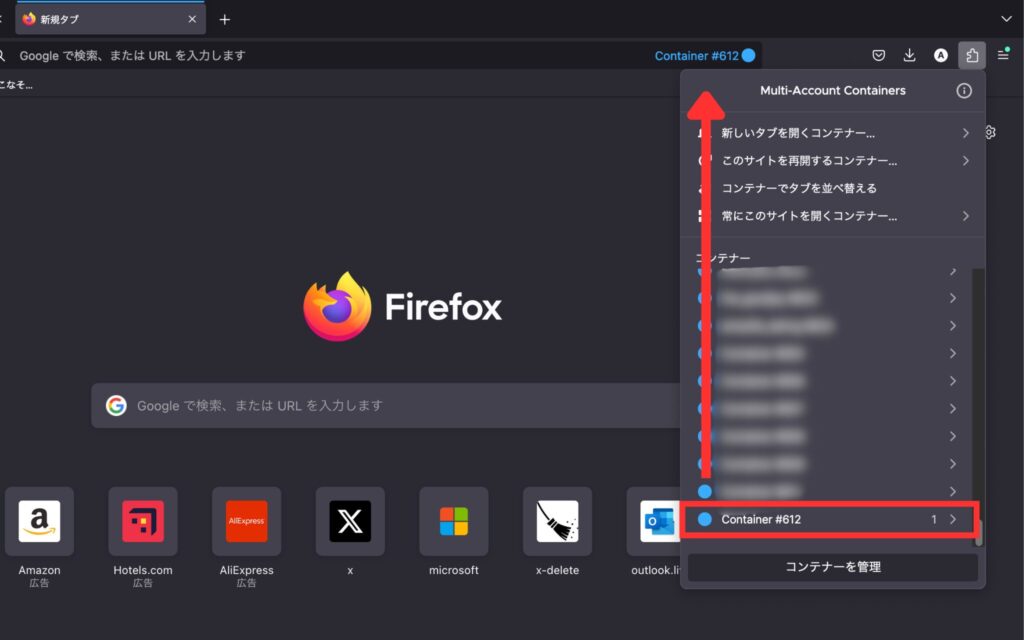This screenshot has width=1024, height=640.
Task: Click the info icon next to Multi-Account Containers
Action: [963, 90]
